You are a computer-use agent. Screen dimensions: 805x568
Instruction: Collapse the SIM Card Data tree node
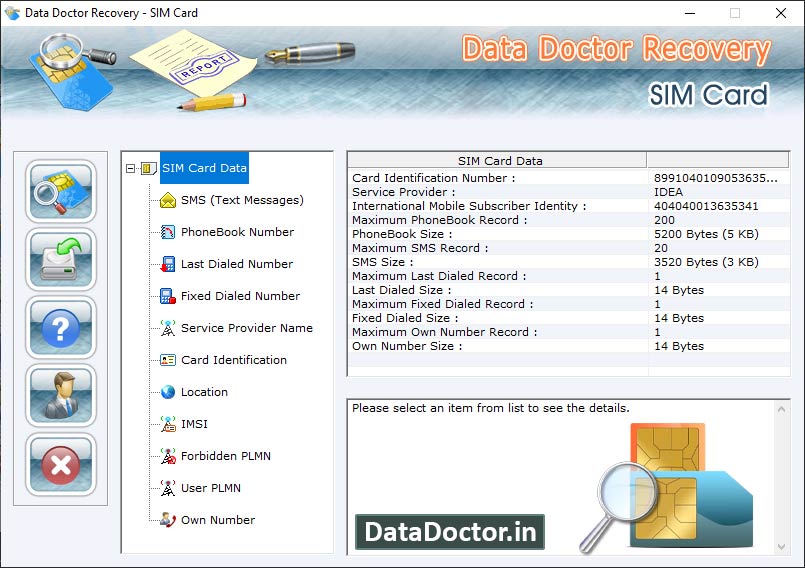(130, 168)
